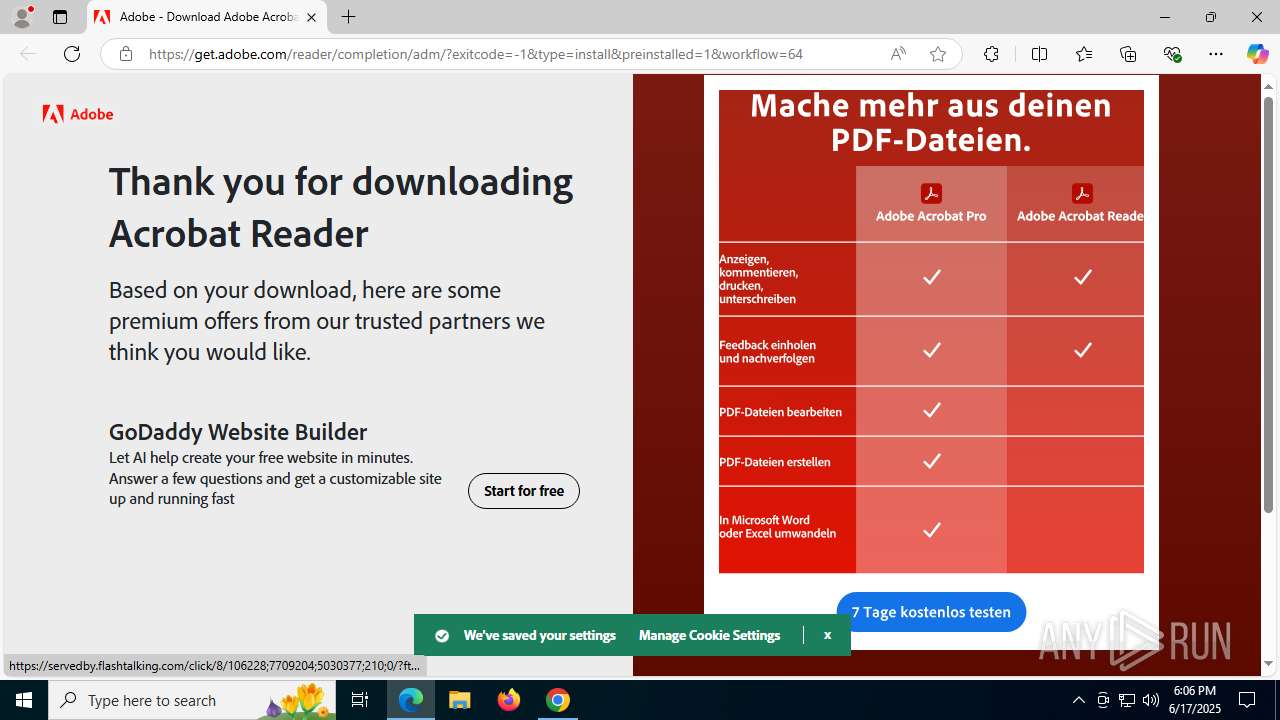Open Google Chrome from taskbar

point(558,700)
